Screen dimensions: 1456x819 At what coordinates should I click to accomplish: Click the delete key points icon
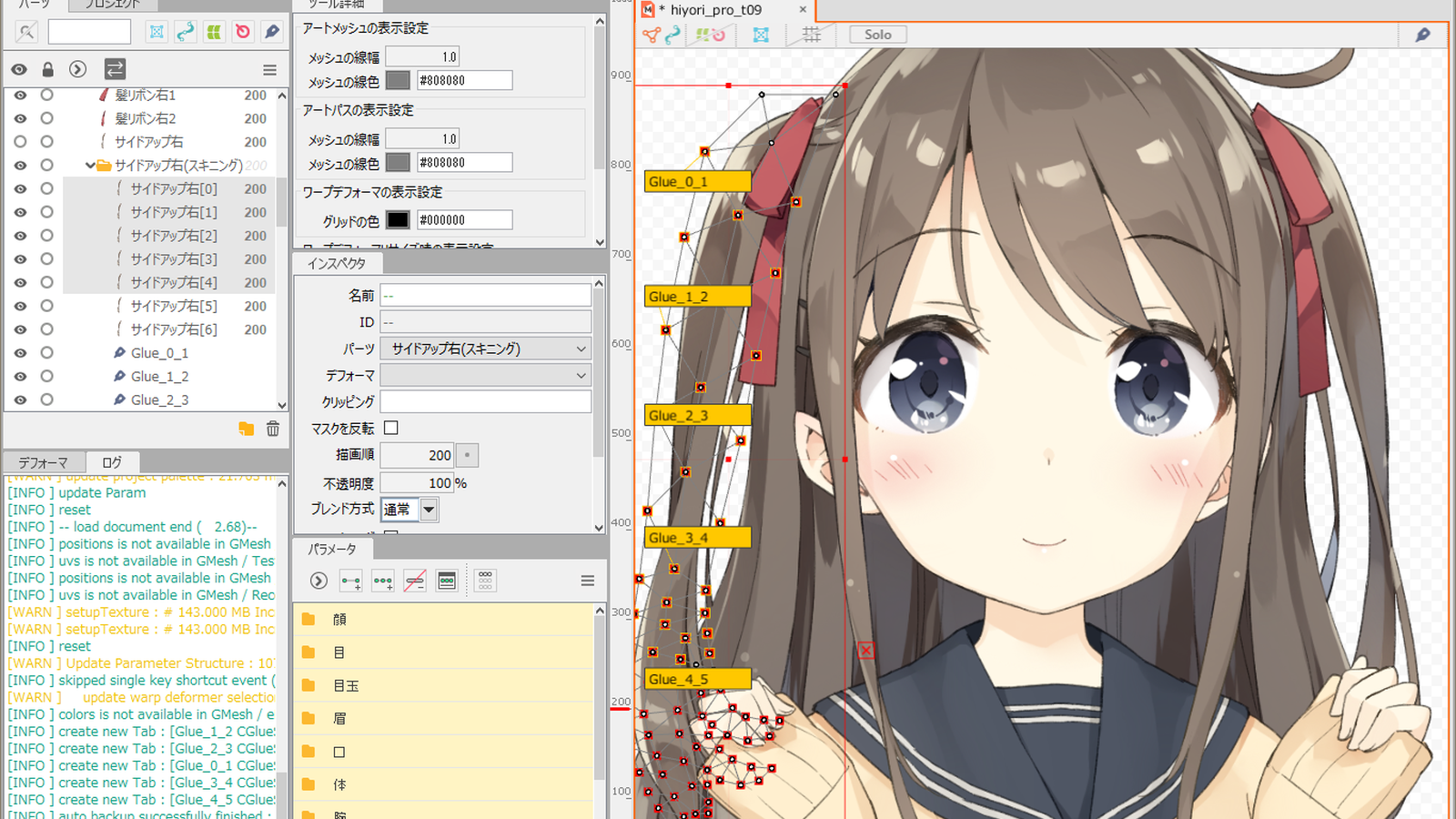[415, 581]
